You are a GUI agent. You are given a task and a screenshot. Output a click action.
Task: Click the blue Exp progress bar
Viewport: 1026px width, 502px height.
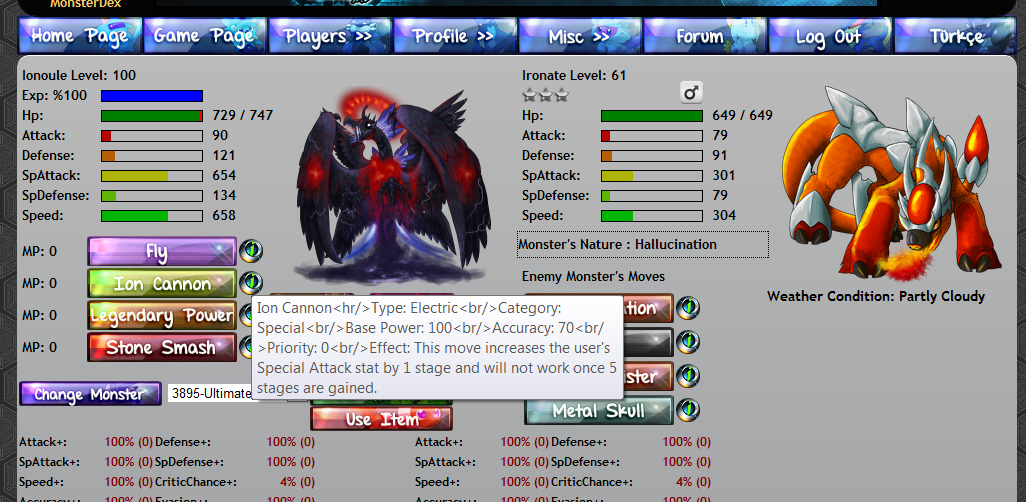pyautogui.click(x=152, y=96)
